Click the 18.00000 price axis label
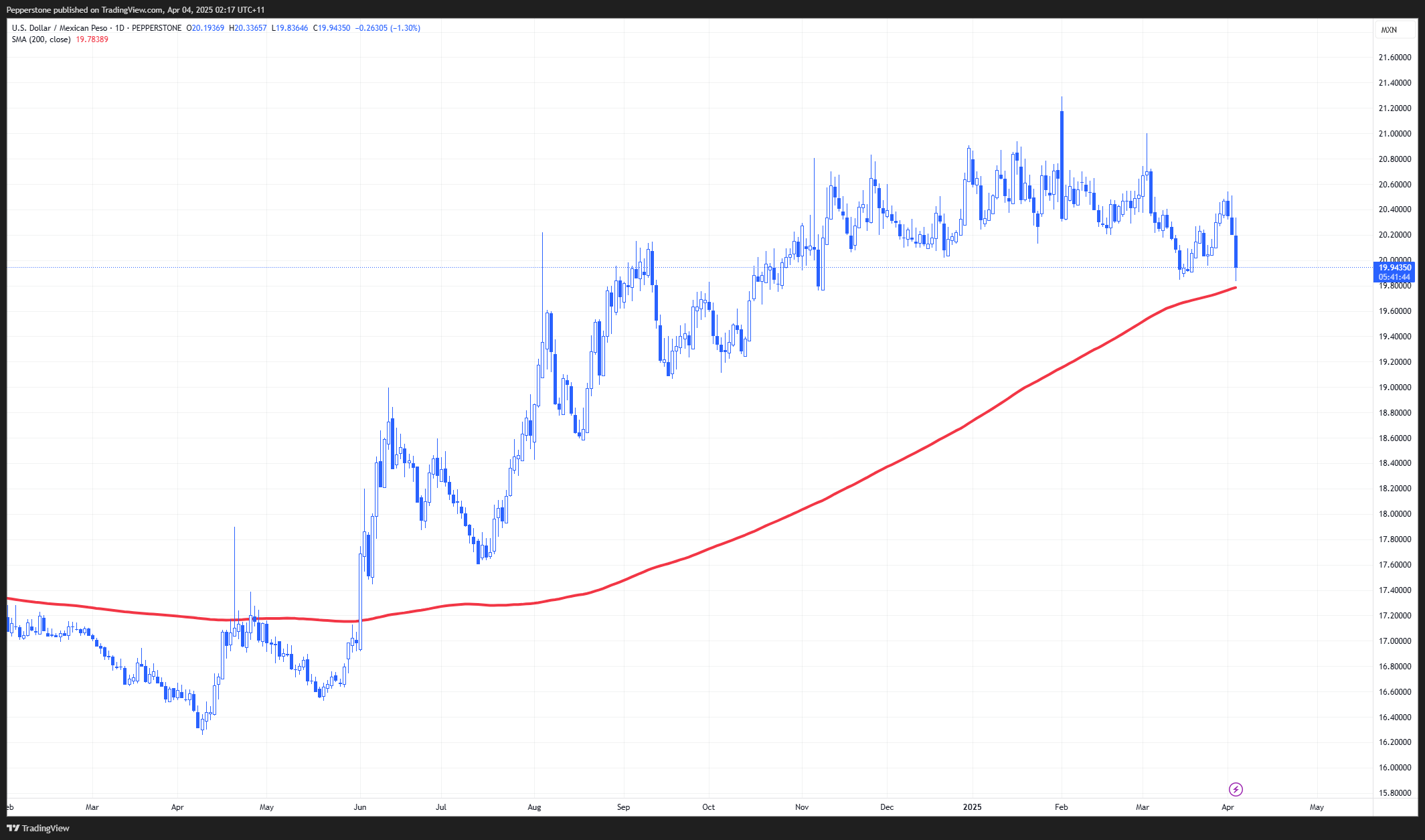The image size is (1425, 840). pos(1395,514)
